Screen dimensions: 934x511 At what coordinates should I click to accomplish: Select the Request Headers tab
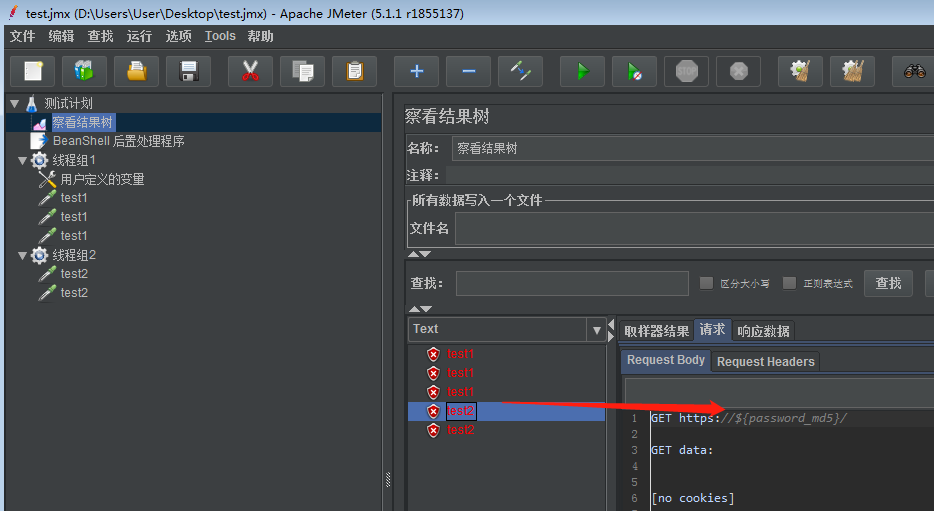(x=765, y=362)
